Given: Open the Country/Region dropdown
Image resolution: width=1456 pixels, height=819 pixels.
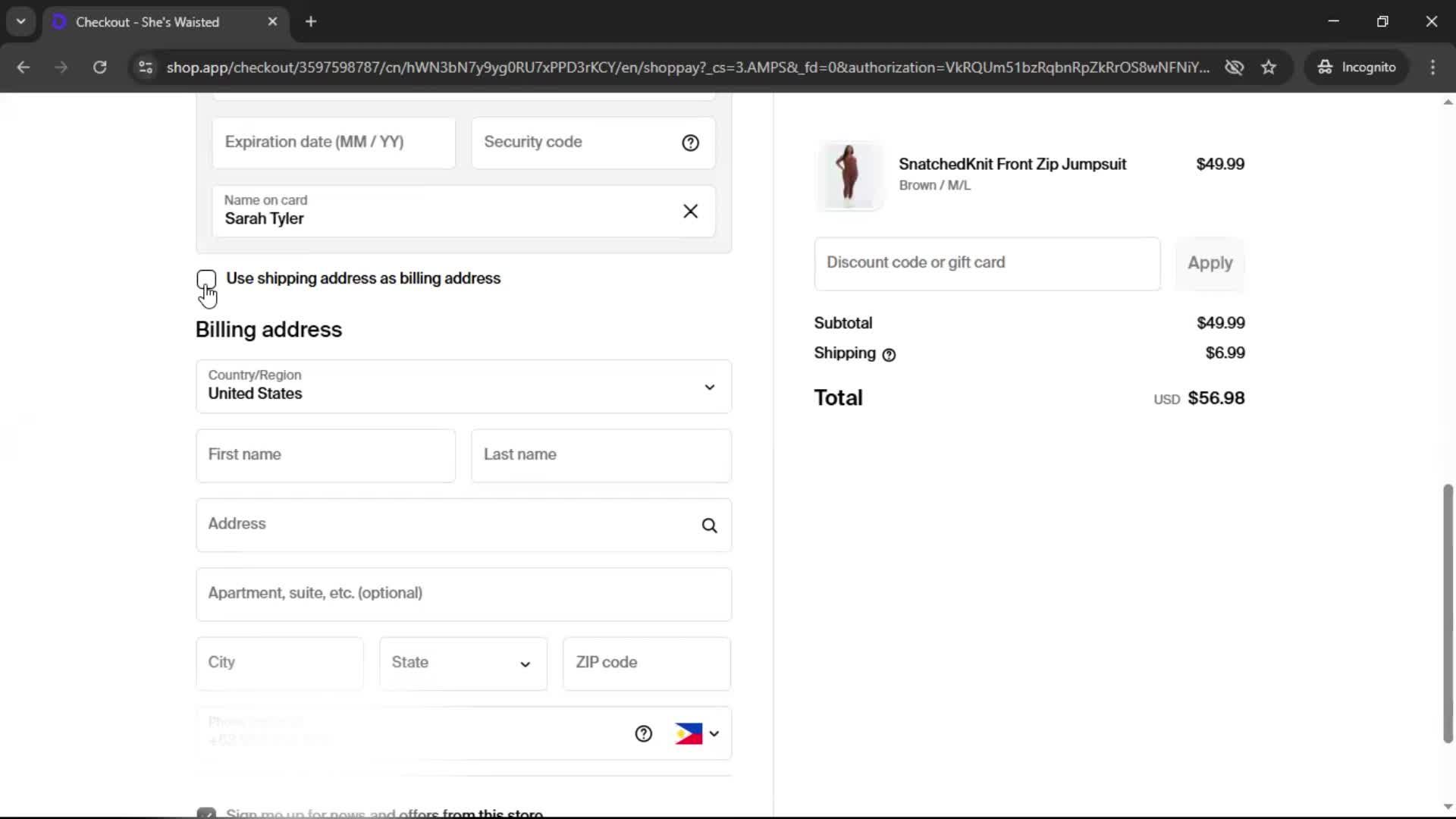Looking at the screenshot, I should (463, 387).
